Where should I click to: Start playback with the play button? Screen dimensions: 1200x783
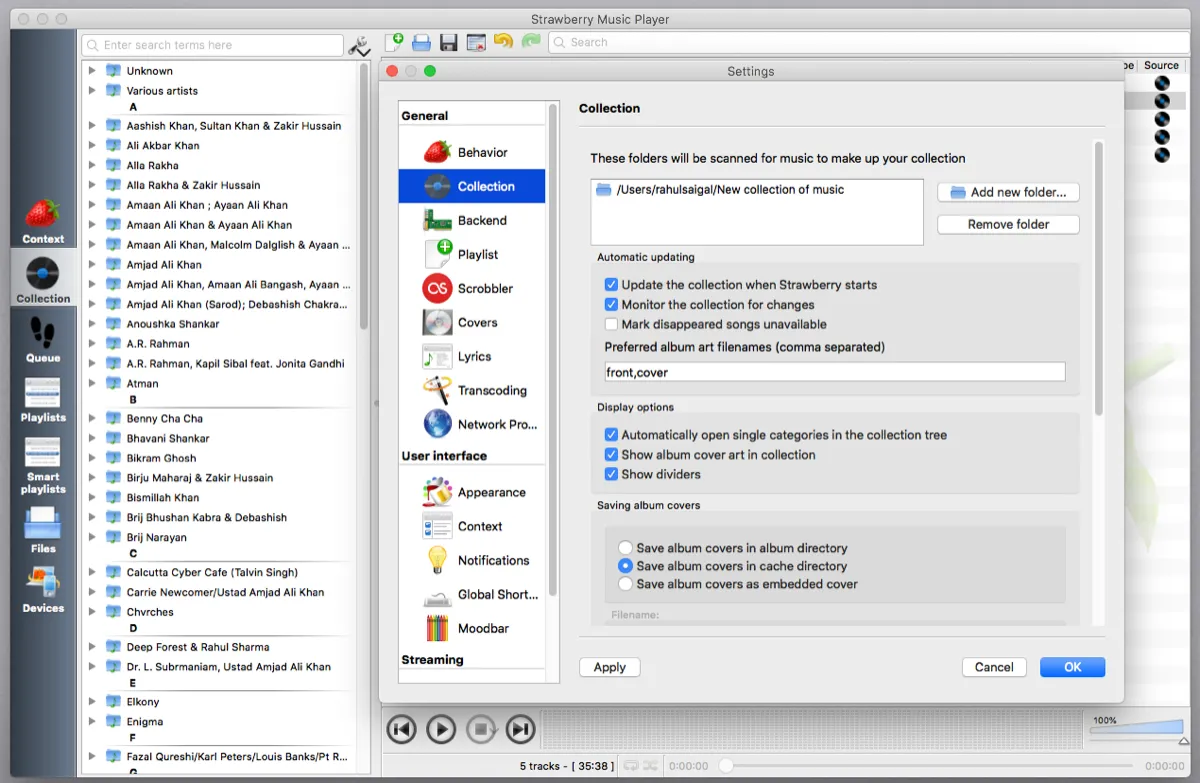(x=441, y=730)
